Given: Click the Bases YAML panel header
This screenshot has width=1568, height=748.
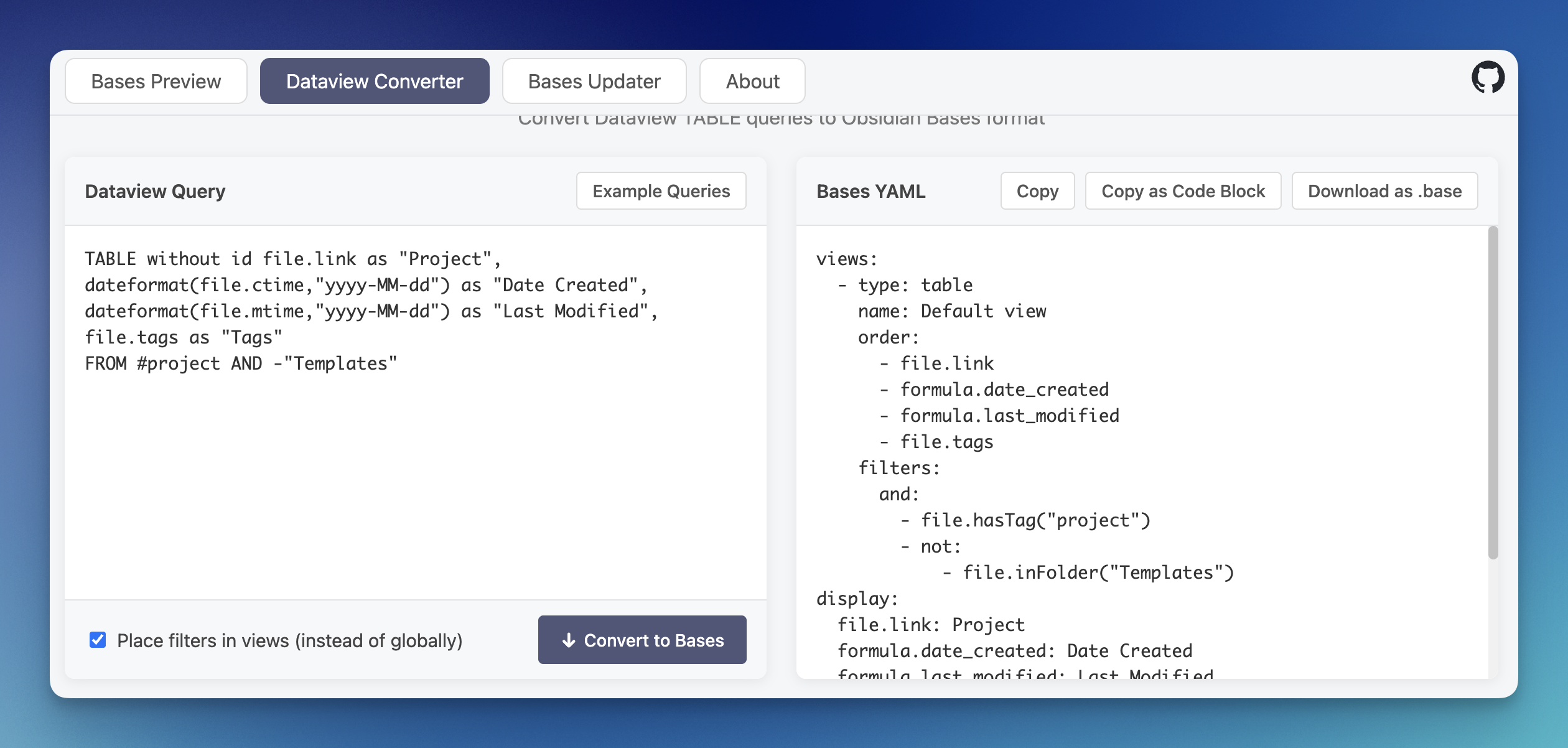Looking at the screenshot, I should (870, 191).
